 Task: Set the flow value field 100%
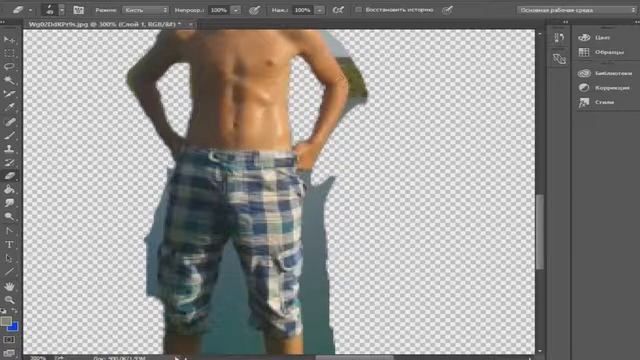(x=303, y=10)
